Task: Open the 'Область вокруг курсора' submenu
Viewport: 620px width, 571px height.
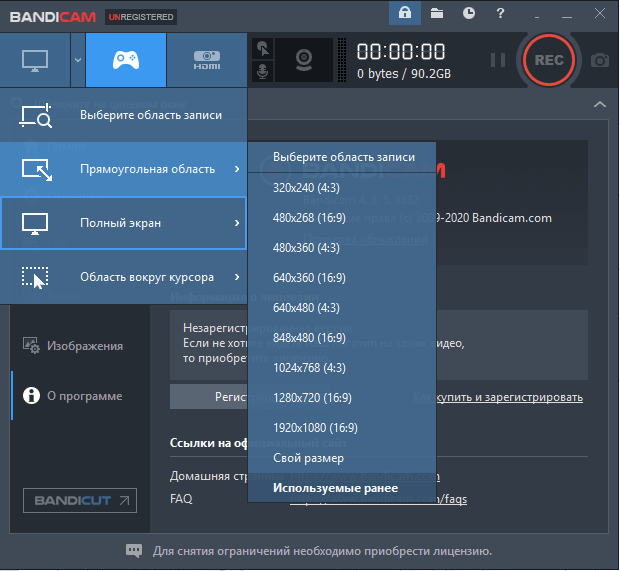Action: (123, 277)
